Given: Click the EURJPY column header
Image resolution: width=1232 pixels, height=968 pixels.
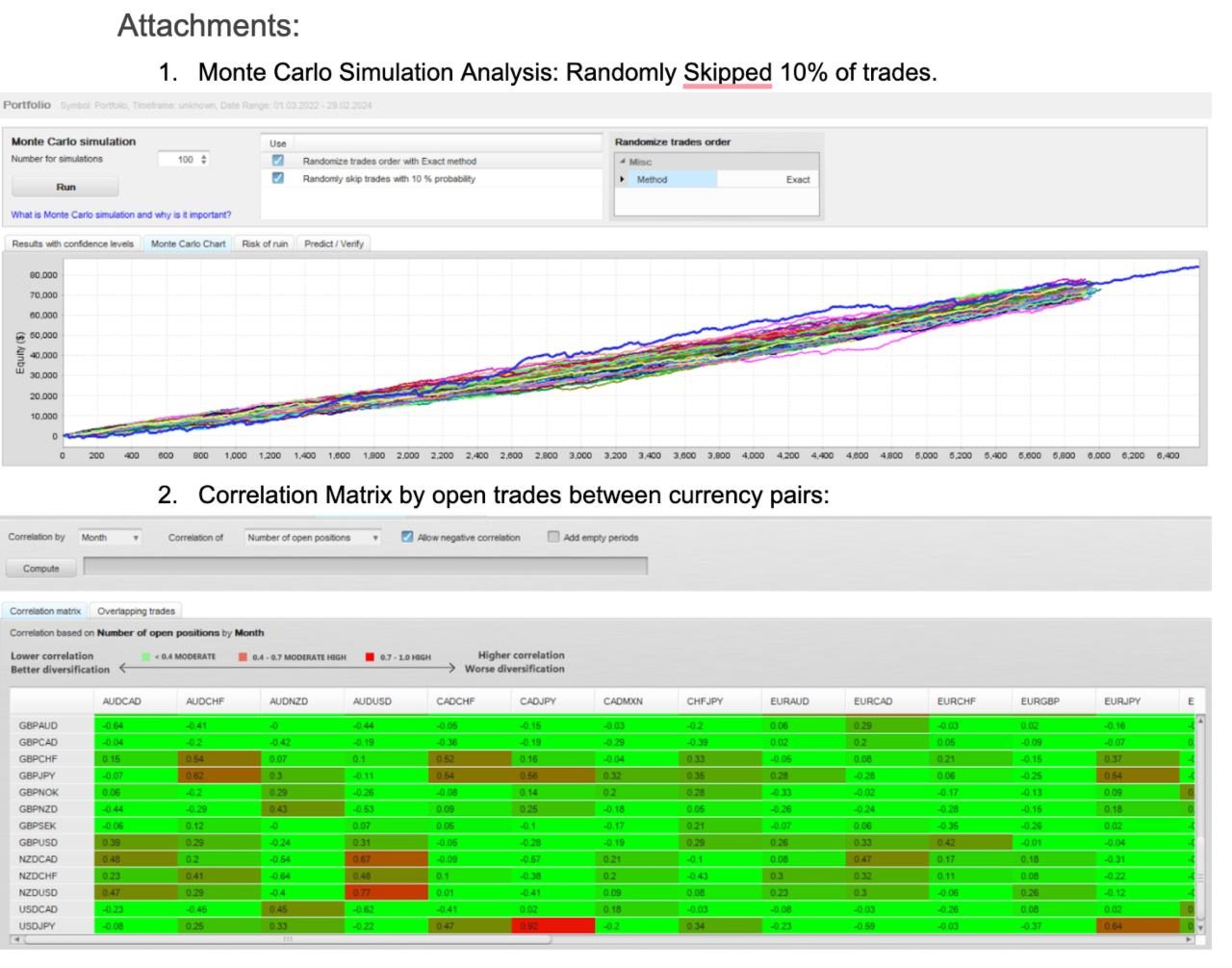Looking at the screenshot, I should coord(1139,701).
